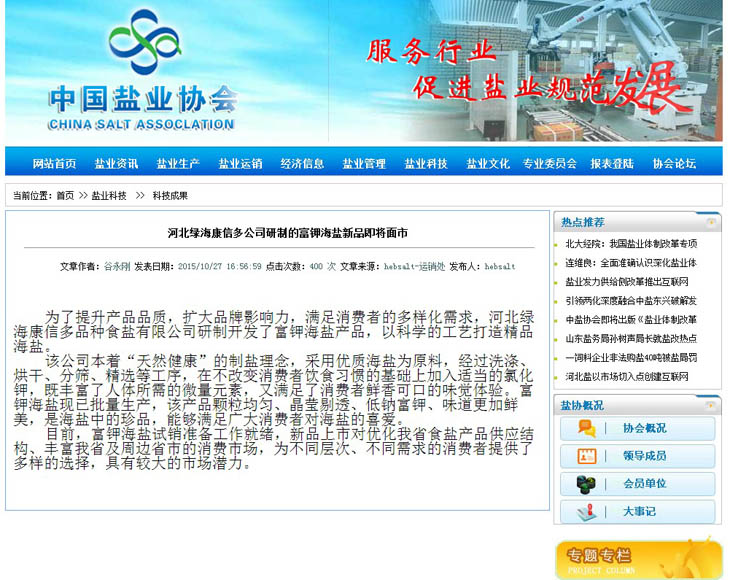Click the publish date 2015/10/27 16:56:59
This screenshot has height=580, width=730.
220,266
